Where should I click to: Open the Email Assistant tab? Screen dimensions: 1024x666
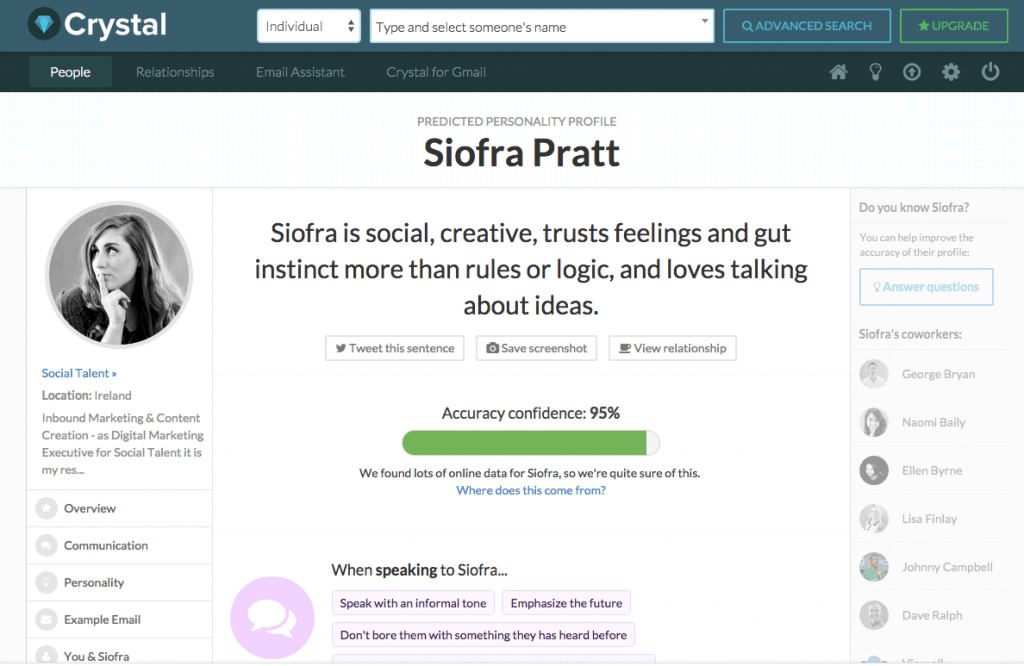pos(300,72)
